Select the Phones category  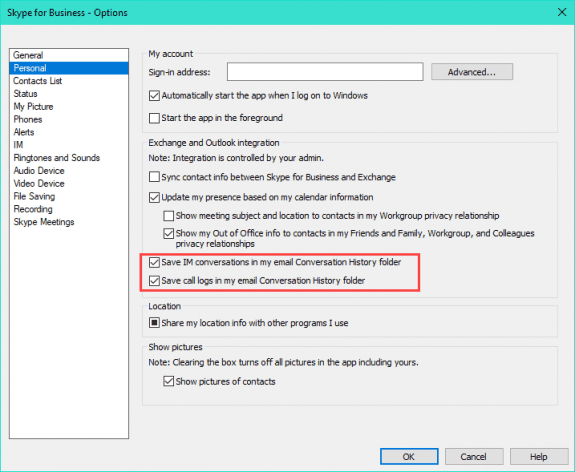[69, 119]
